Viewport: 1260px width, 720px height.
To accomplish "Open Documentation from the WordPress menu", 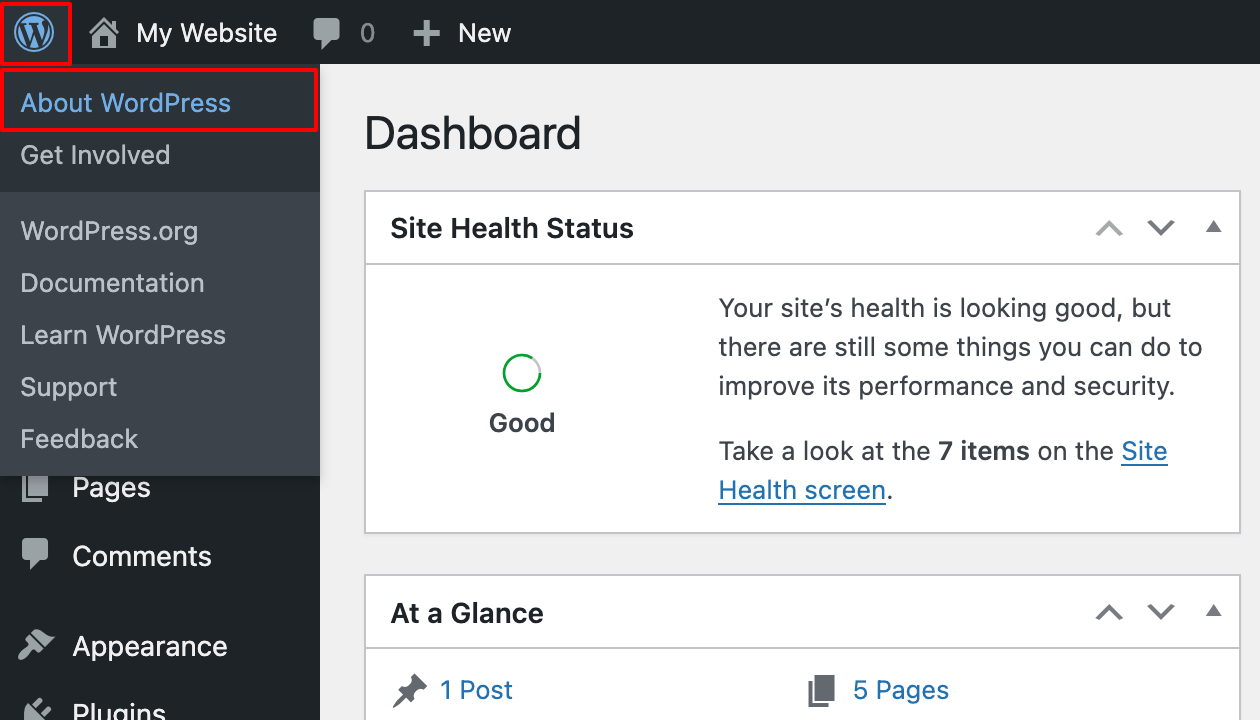I will pos(112,283).
